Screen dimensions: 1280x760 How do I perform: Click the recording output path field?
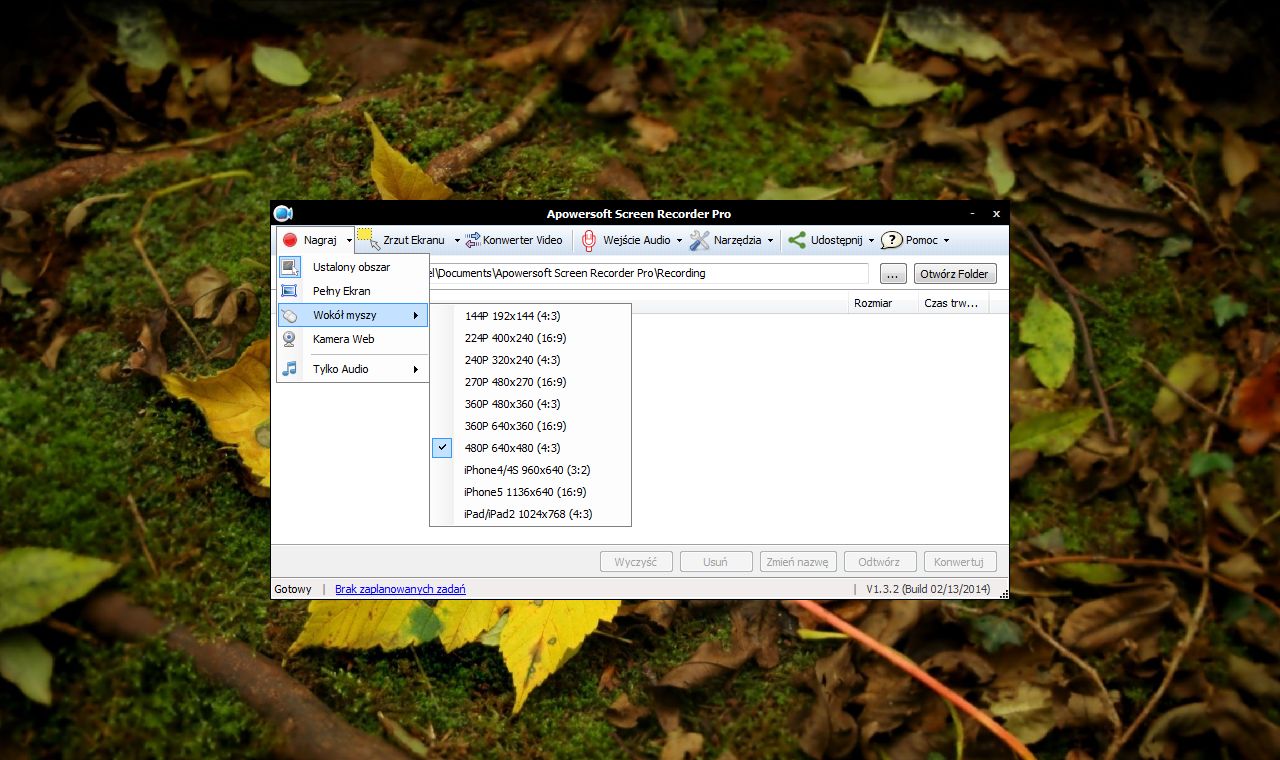click(648, 273)
